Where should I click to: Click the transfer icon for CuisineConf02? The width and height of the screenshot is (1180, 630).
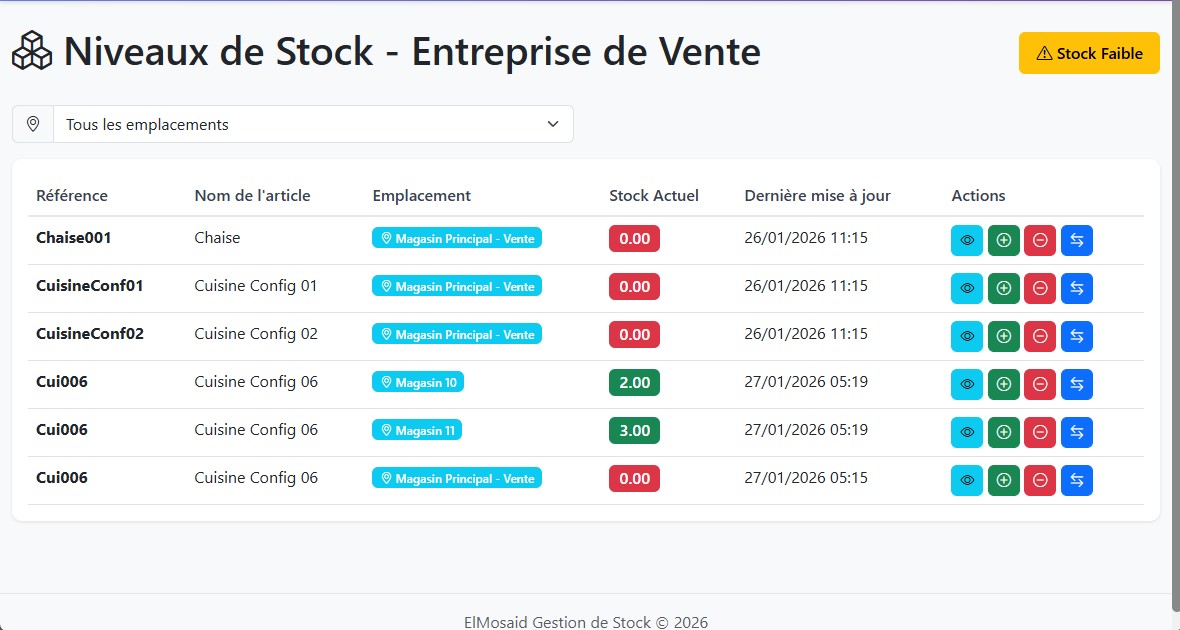coord(1077,336)
